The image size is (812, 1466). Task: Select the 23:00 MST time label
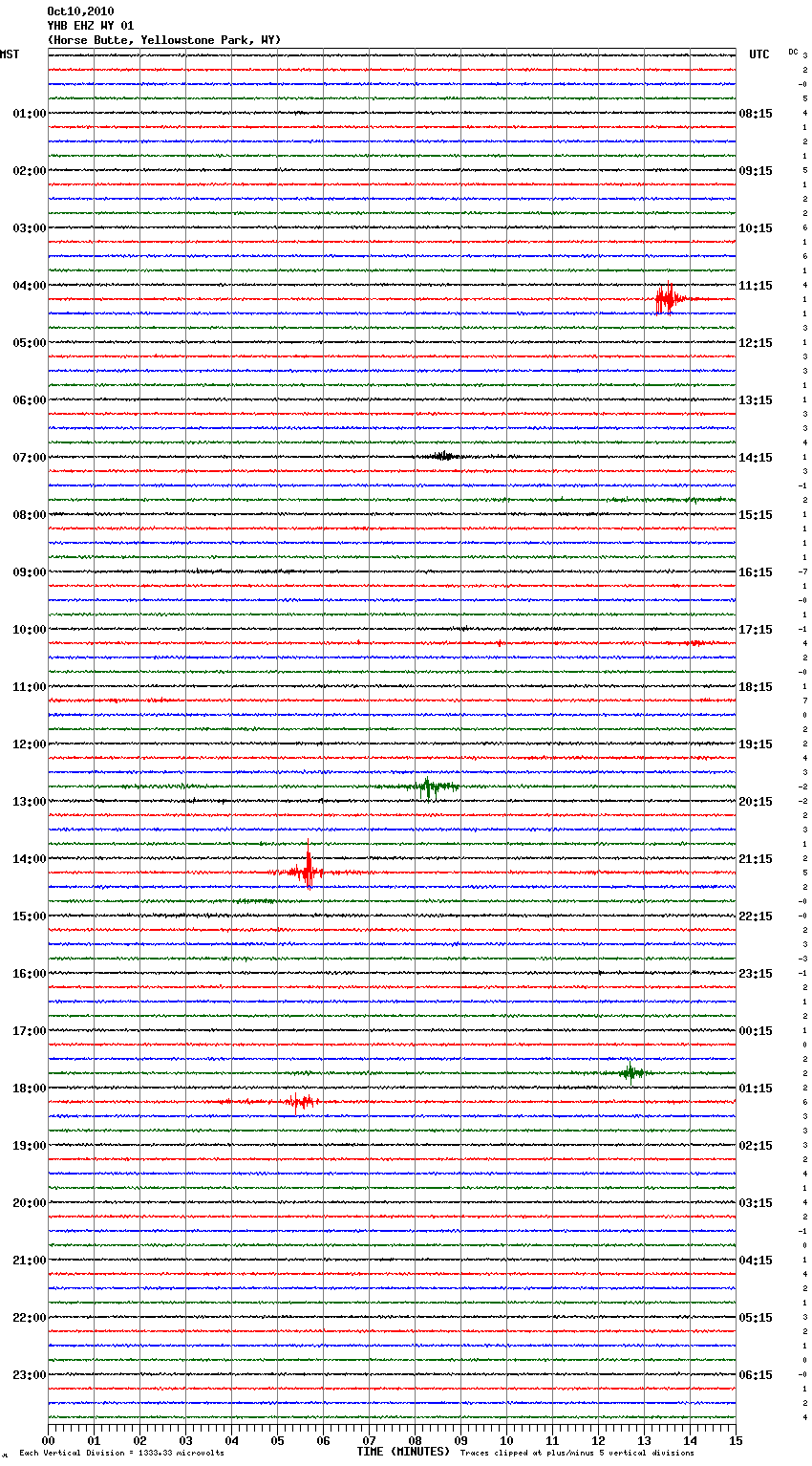[x=30, y=1375]
